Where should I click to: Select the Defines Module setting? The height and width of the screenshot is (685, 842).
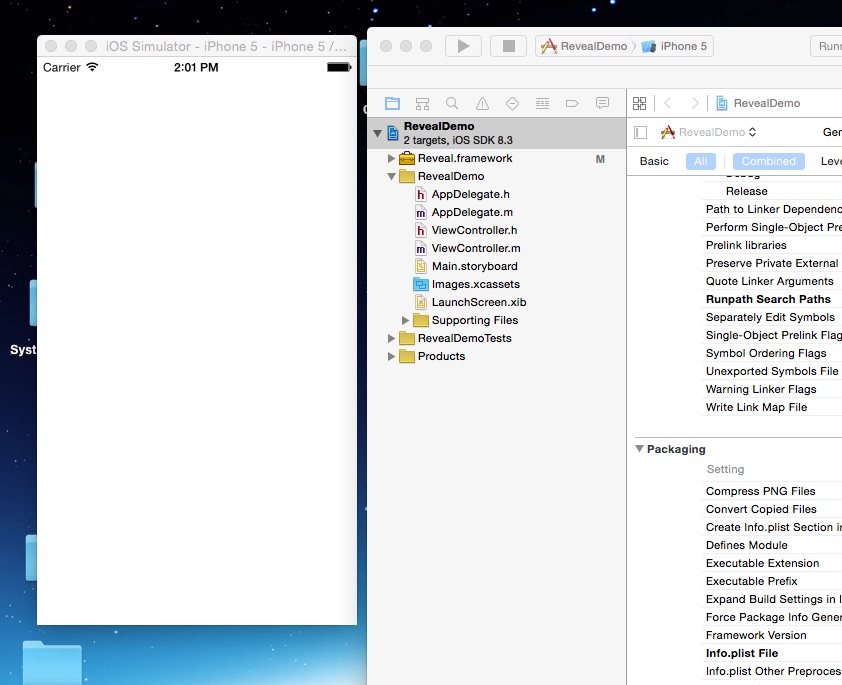[746, 545]
